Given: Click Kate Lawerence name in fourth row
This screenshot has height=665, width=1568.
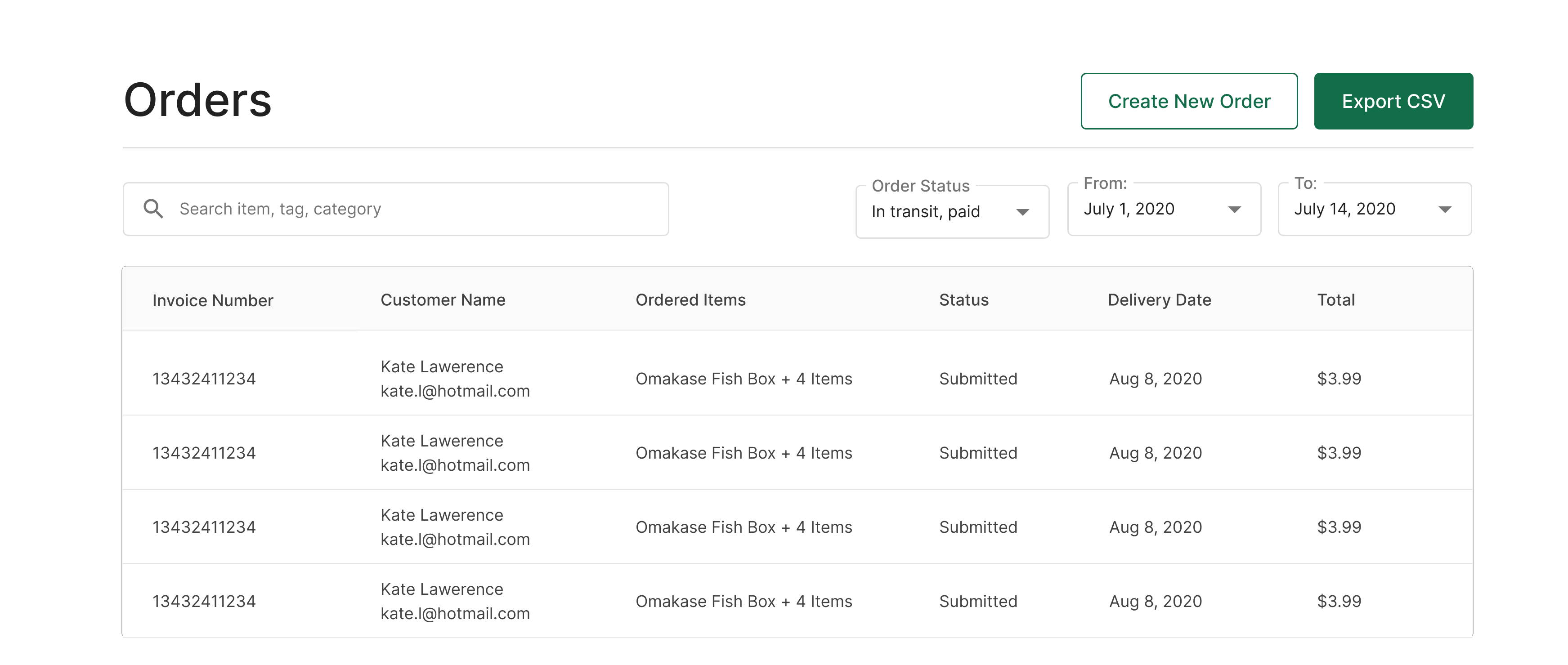Looking at the screenshot, I should (442, 589).
